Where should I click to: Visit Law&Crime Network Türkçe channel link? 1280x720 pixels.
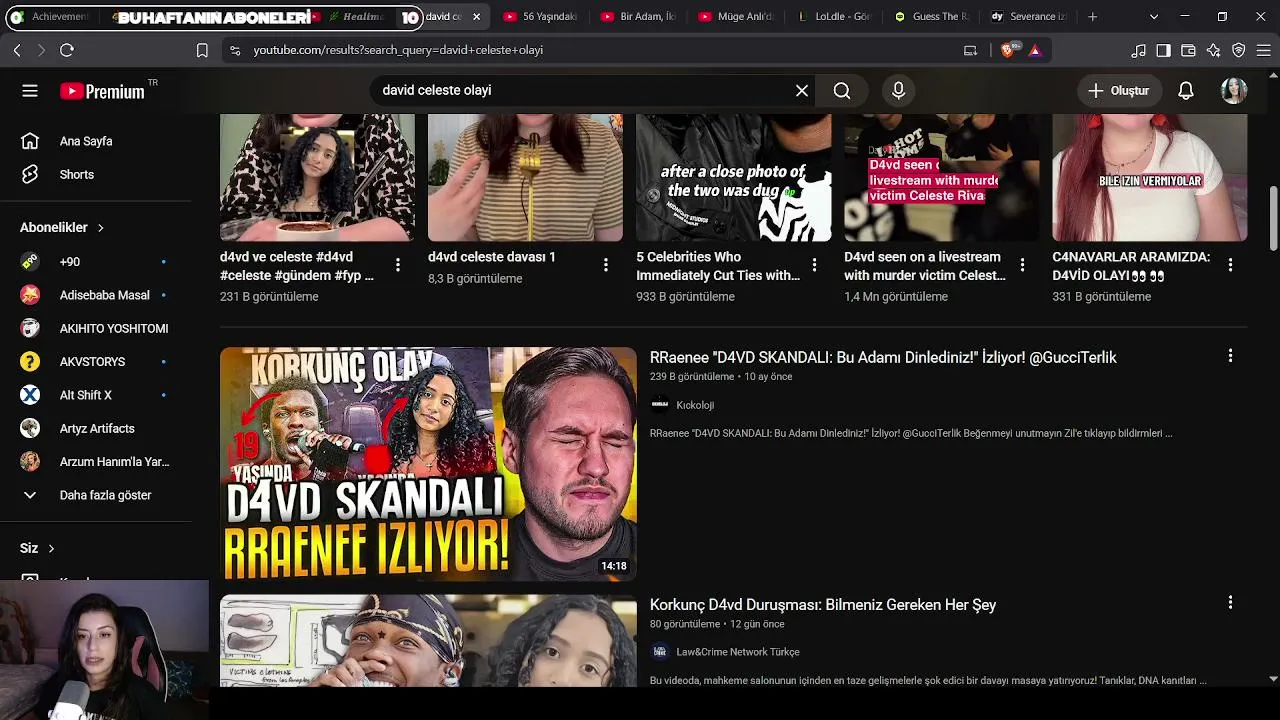(738, 652)
